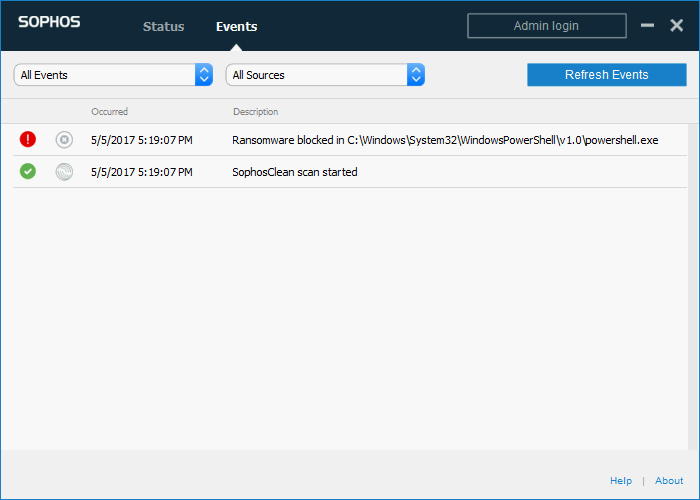Switch to the Status tab
The image size is (700, 500).
click(163, 27)
